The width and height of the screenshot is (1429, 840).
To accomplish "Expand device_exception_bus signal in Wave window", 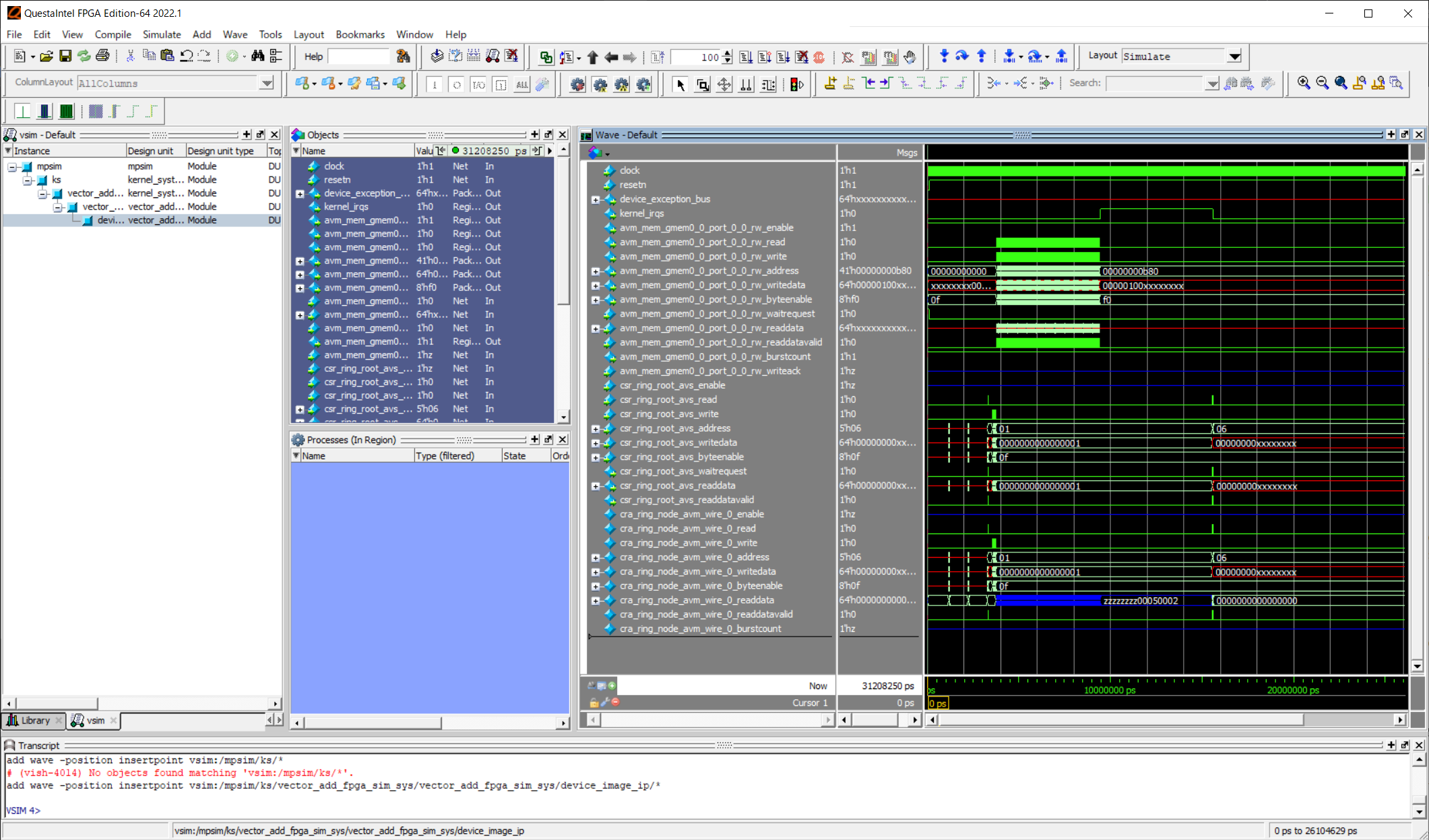I will (x=596, y=199).
